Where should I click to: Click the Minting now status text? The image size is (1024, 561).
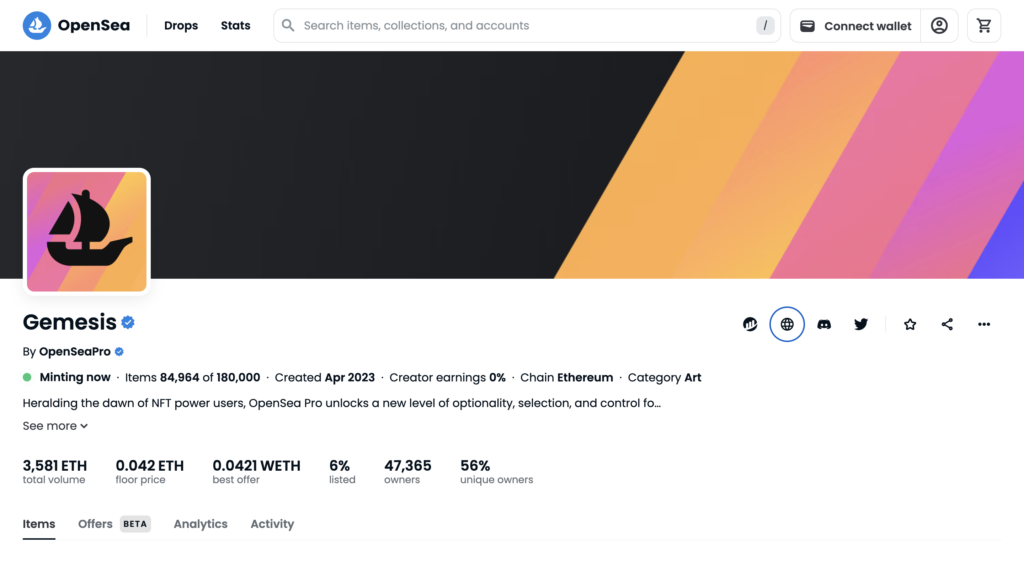click(x=75, y=377)
